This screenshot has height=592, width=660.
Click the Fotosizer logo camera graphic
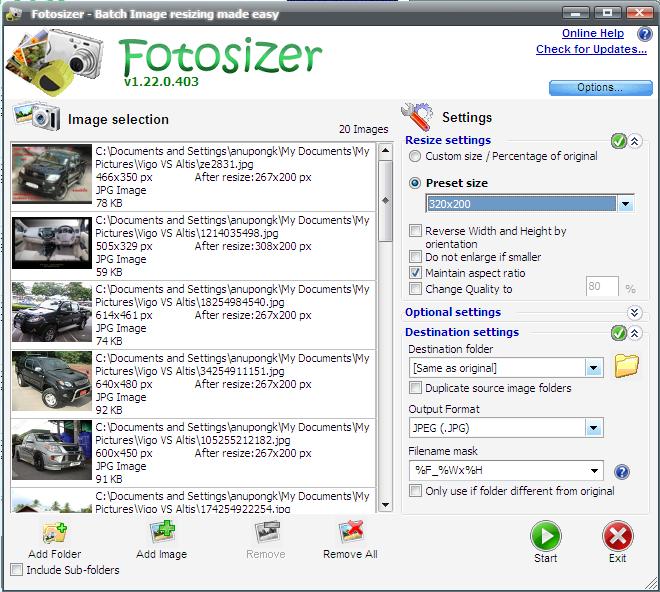pyautogui.click(x=55, y=62)
